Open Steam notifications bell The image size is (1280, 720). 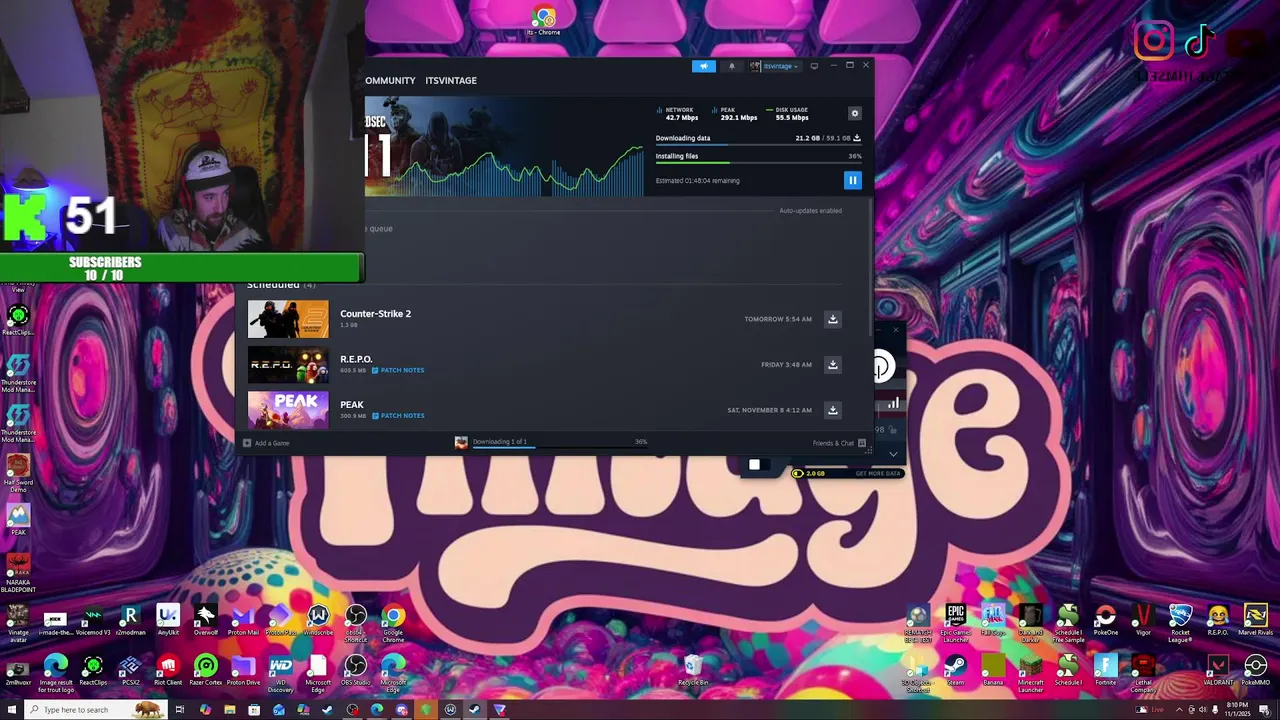(731, 66)
